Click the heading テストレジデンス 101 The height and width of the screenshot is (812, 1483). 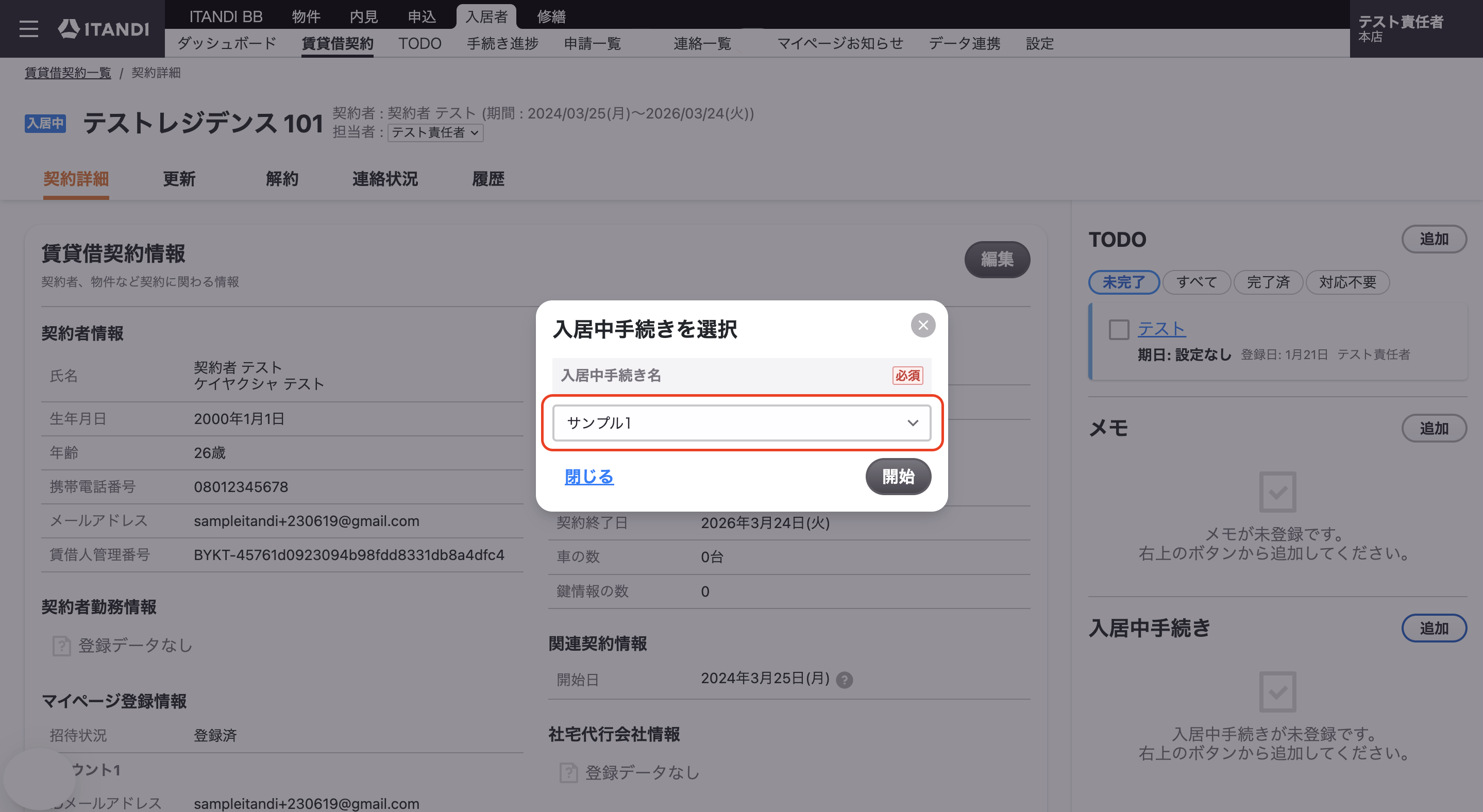click(x=203, y=123)
